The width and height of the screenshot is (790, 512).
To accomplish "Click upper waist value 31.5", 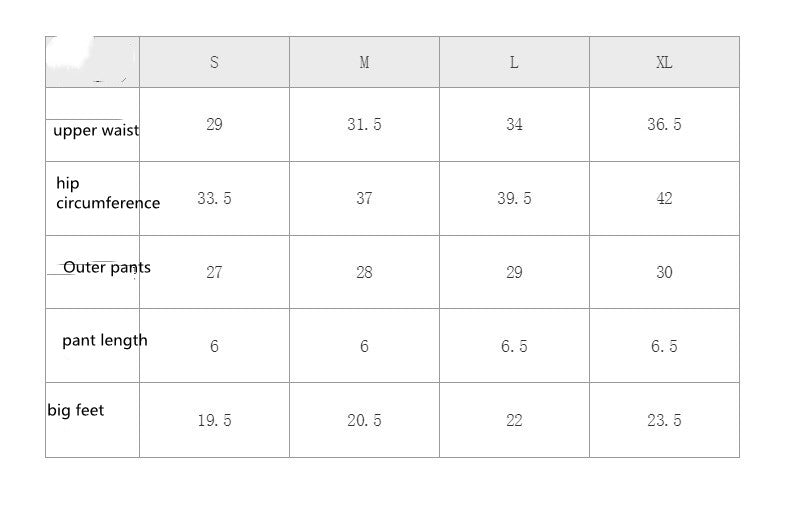I will [364, 124].
